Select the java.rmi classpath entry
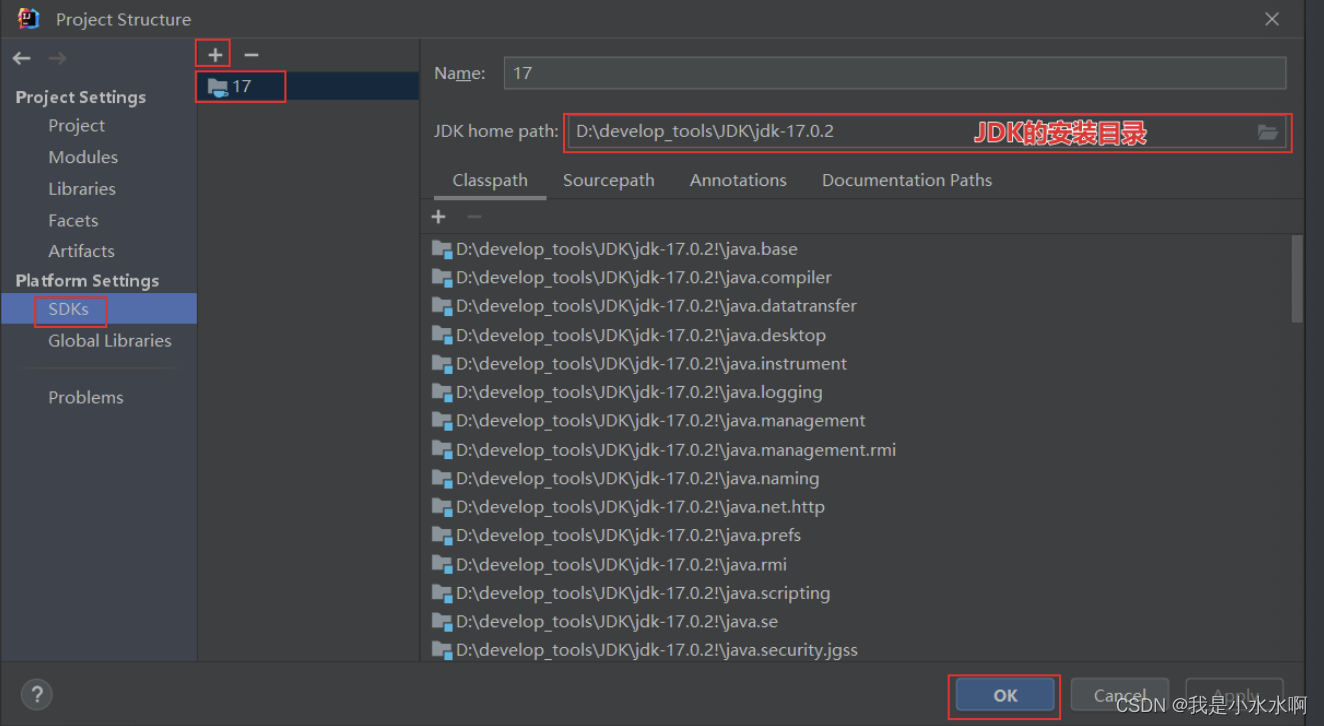 [x=608, y=564]
